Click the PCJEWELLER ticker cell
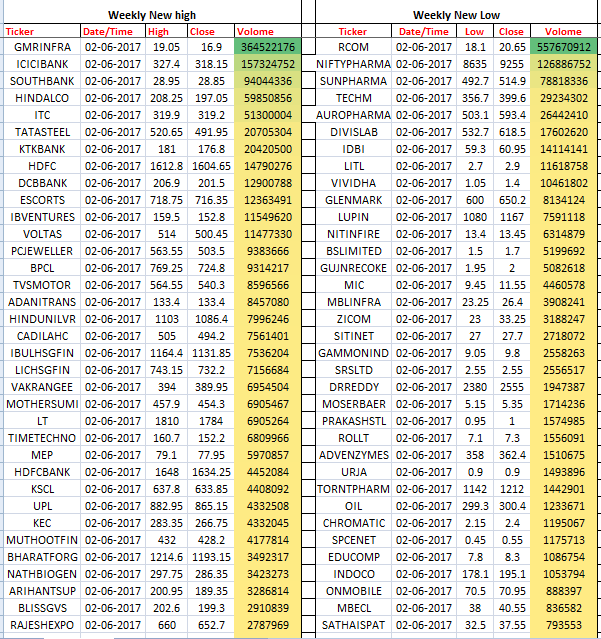Screen dimensions: 601x639 tap(42, 251)
